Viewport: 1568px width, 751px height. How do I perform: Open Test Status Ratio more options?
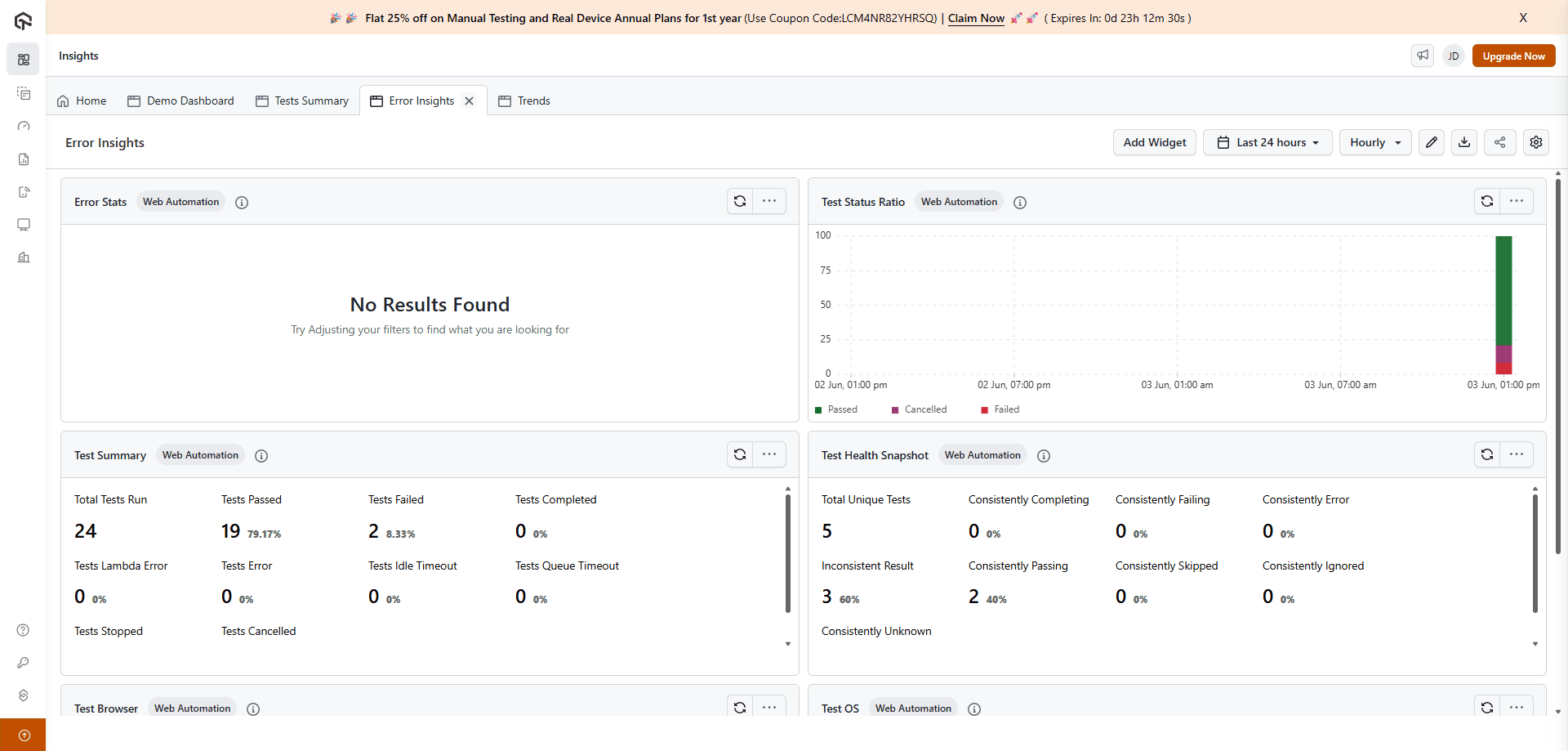click(x=1517, y=201)
